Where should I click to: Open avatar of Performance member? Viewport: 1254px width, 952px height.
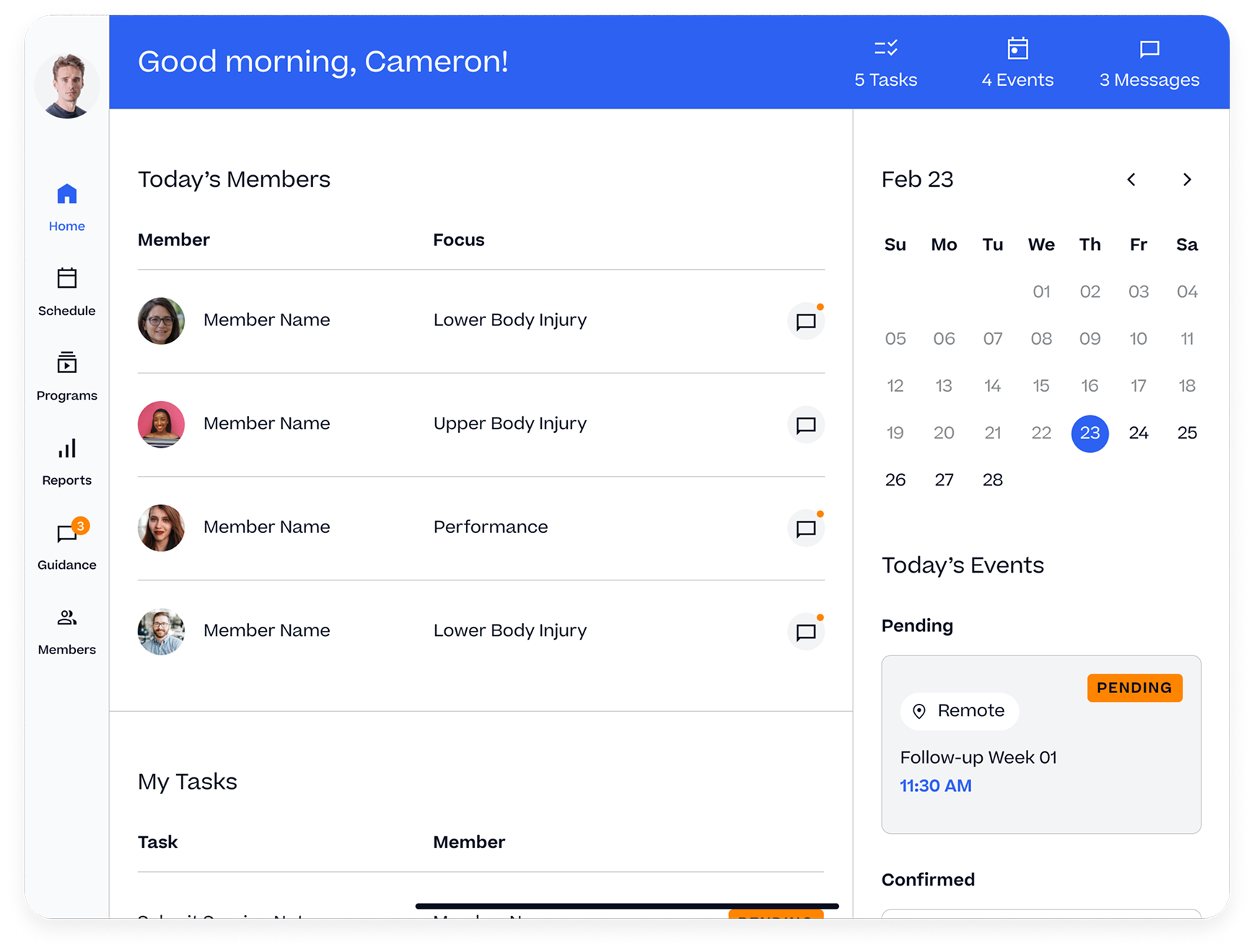161,528
